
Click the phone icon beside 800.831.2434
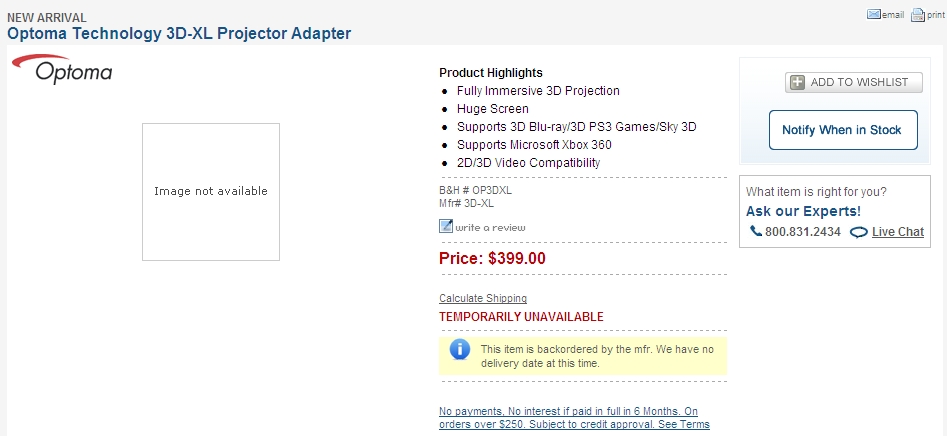coord(756,231)
